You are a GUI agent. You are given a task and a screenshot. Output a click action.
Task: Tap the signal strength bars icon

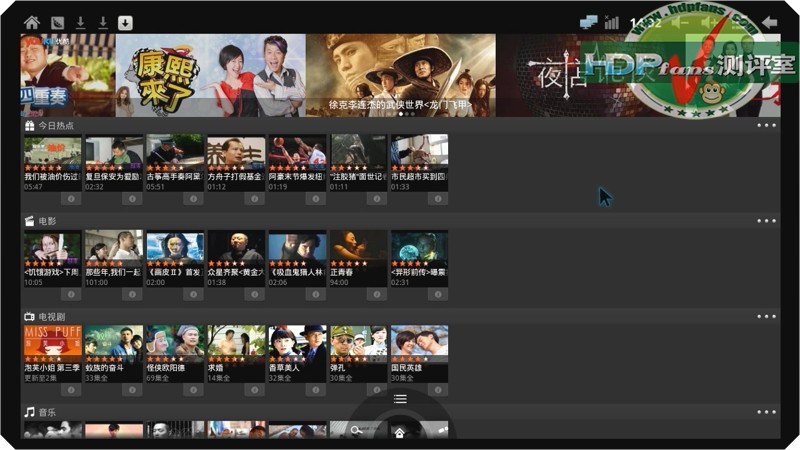tap(611, 22)
